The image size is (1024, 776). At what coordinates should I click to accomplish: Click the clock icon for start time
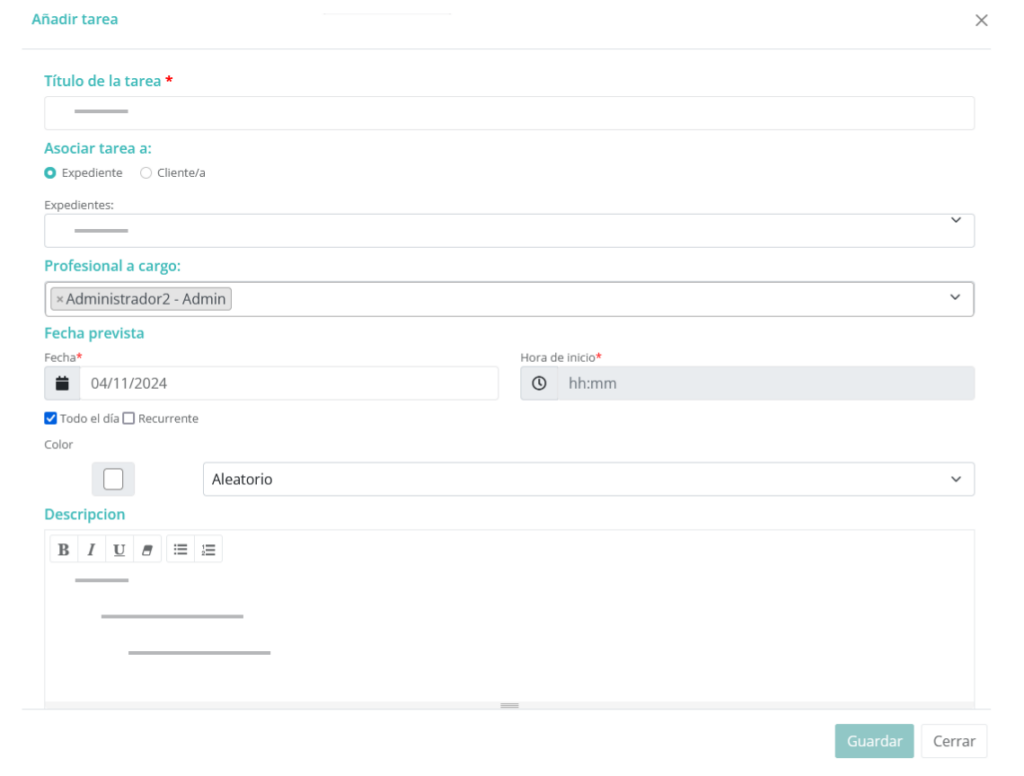click(x=539, y=383)
